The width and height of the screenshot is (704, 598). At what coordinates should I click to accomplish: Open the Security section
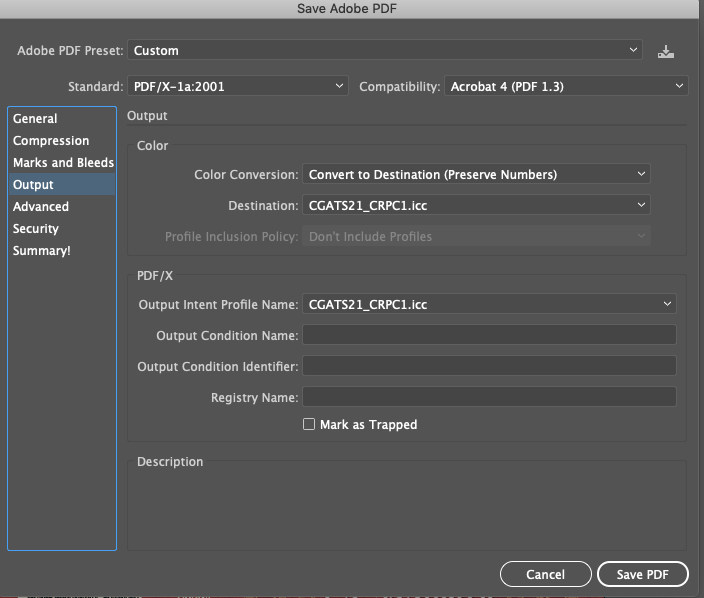[36, 229]
